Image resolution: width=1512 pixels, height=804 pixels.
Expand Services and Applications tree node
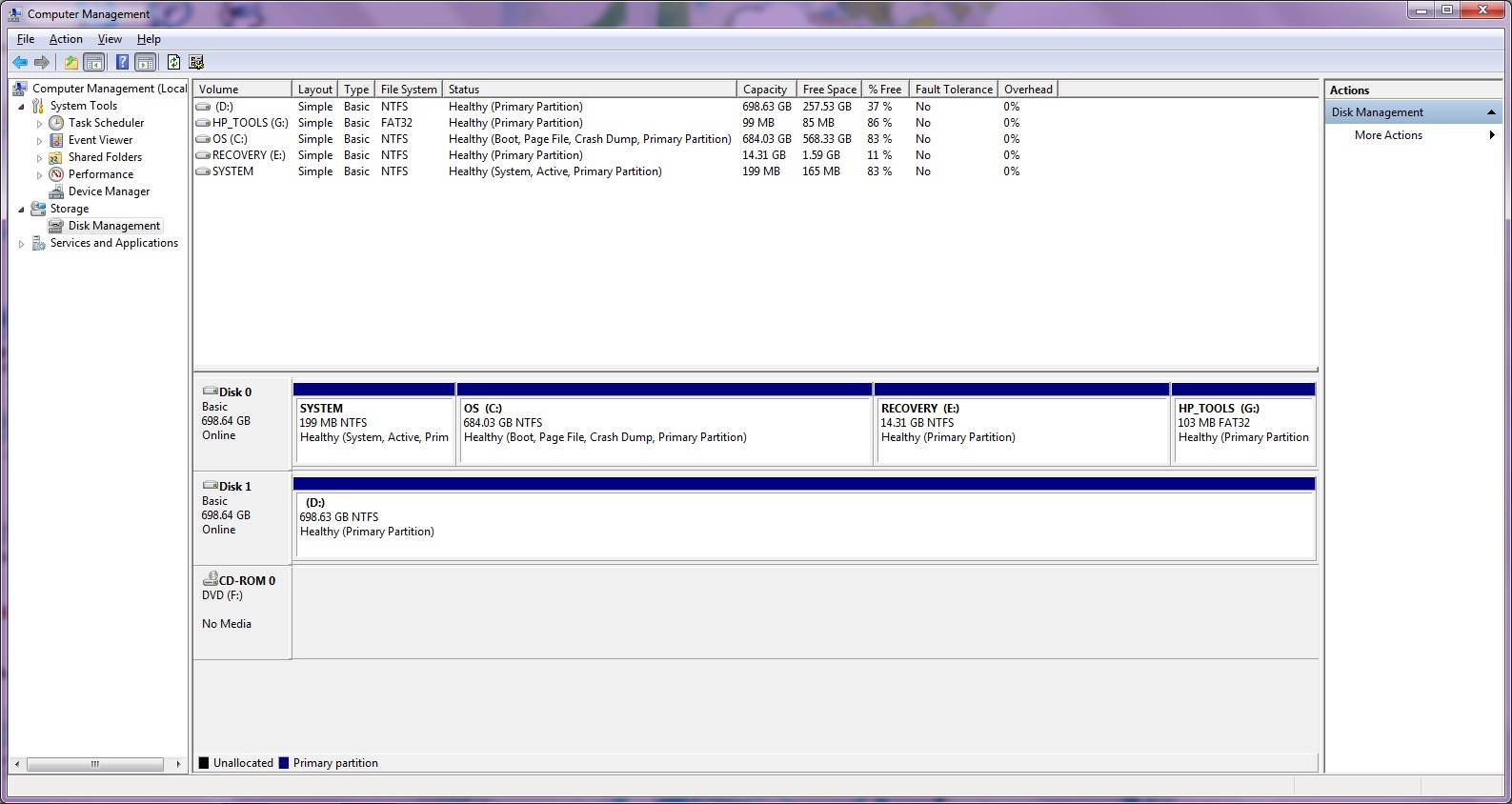(x=21, y=244)
